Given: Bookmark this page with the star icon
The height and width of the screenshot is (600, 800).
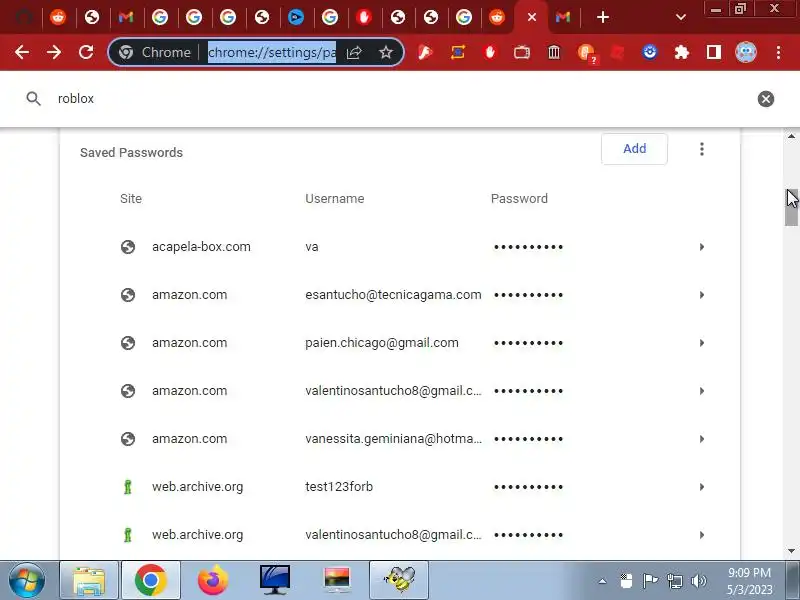Looking at the screenshot, I should [x=386, y=52].
